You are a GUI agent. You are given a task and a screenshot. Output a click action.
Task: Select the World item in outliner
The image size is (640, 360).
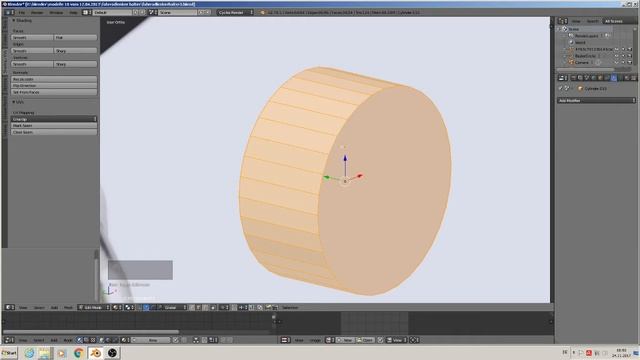pyautogui.click(x=580, y=42)
